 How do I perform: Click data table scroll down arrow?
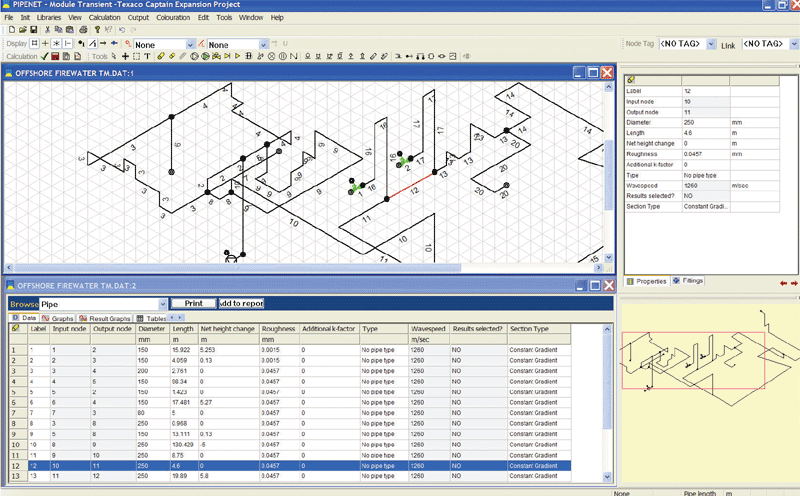point(607,477)
